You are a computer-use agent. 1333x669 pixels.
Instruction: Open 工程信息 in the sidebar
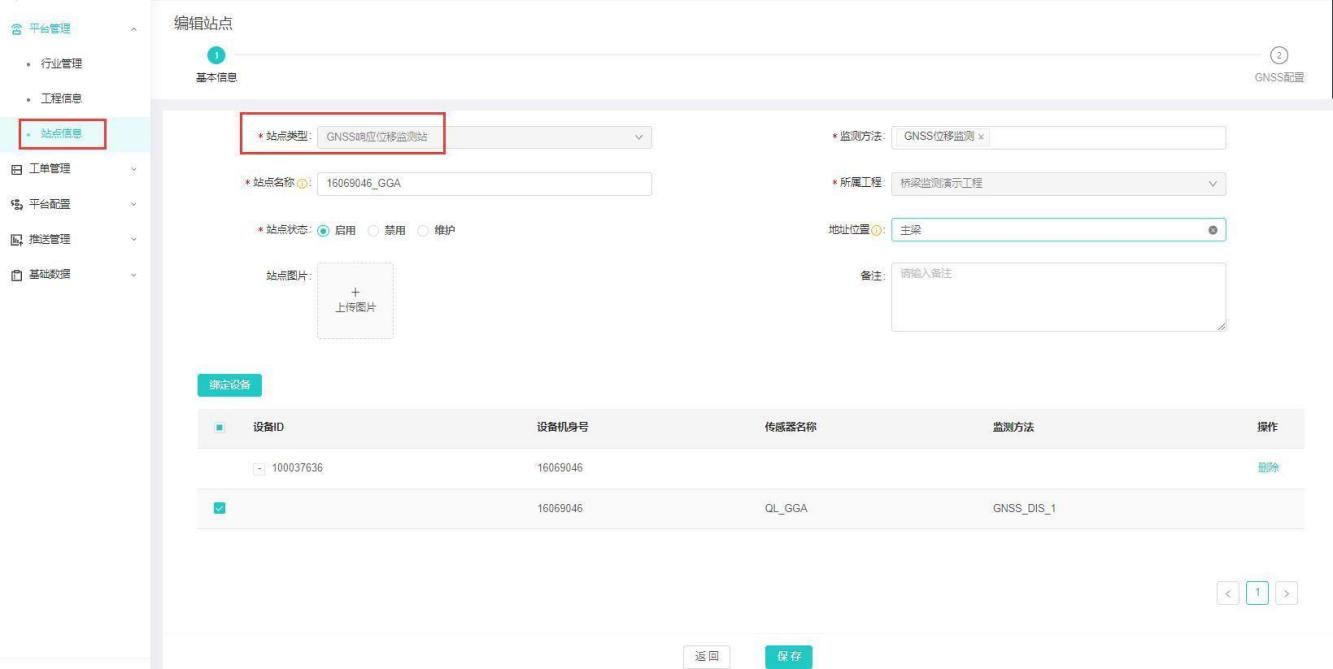tap(61, 98)
